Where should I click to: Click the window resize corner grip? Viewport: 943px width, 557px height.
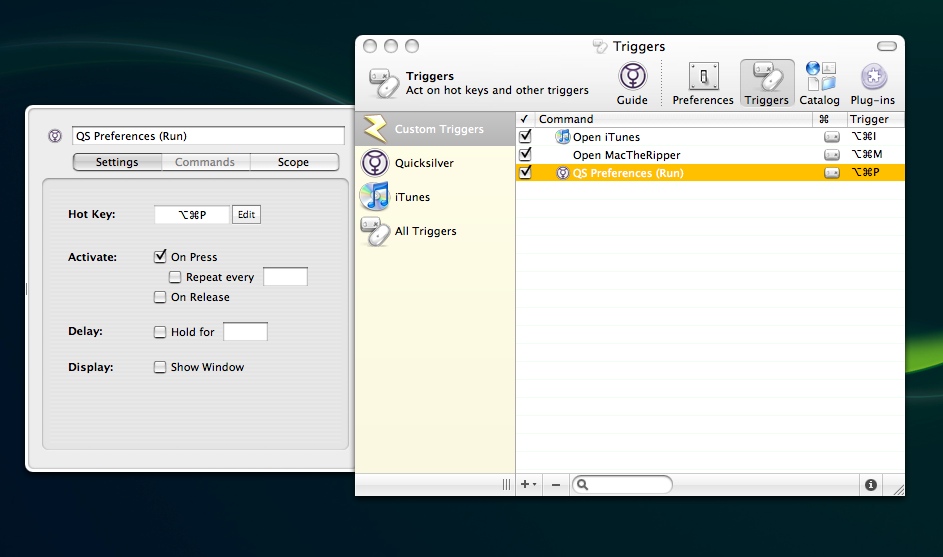(898, 490)
